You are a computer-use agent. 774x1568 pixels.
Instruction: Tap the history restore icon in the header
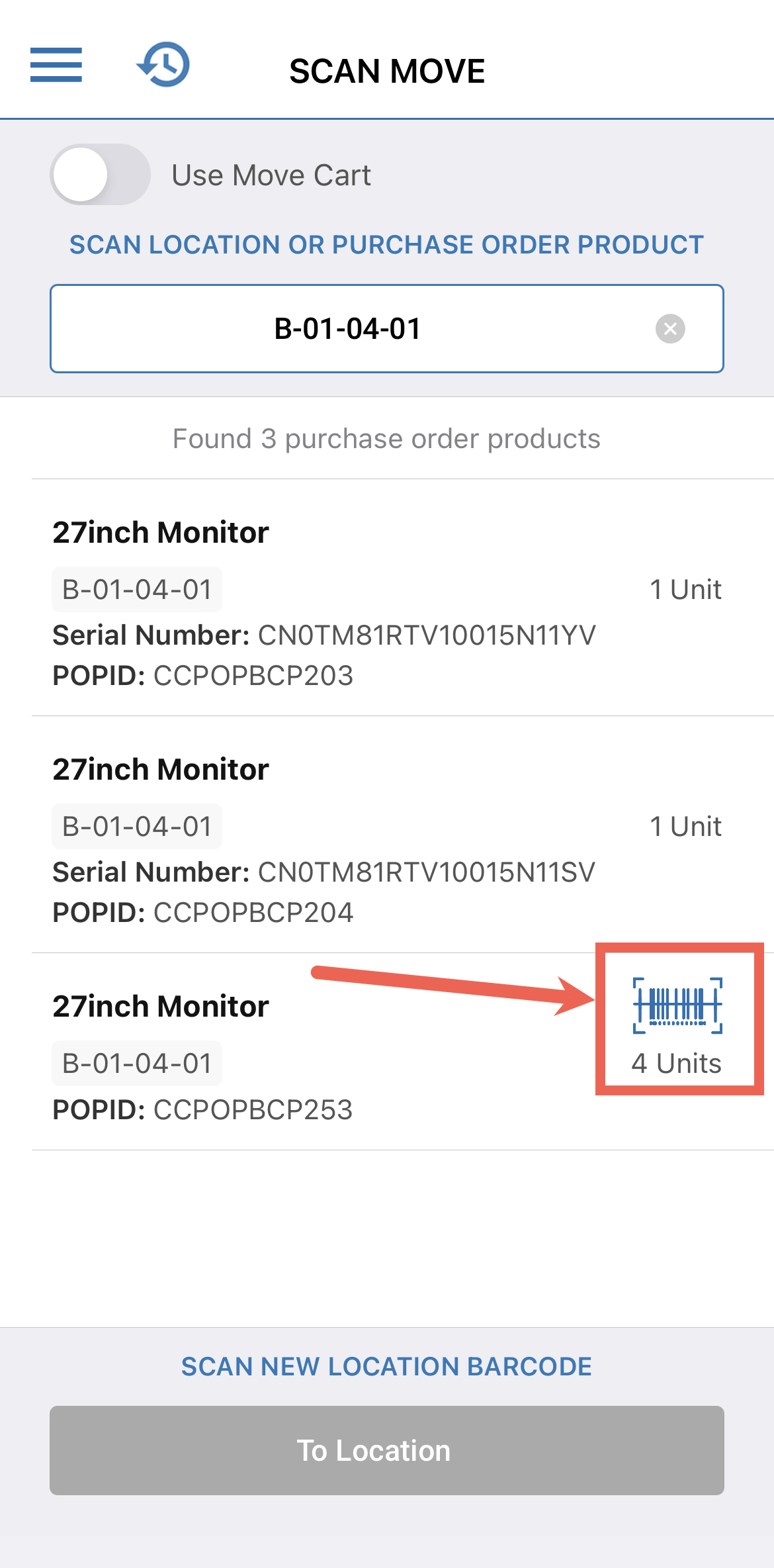pyautogui.click(x=164, y=64)
